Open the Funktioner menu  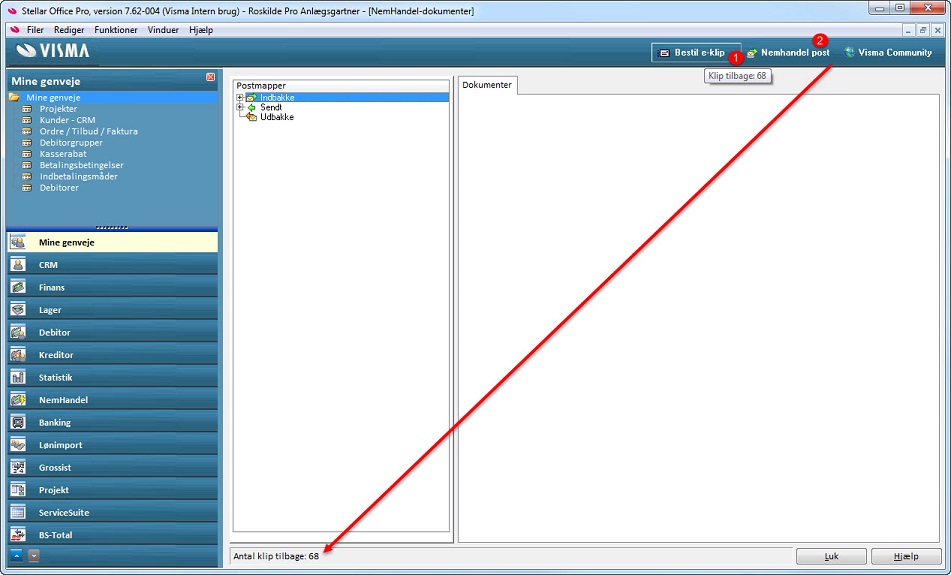coord(115,30)
